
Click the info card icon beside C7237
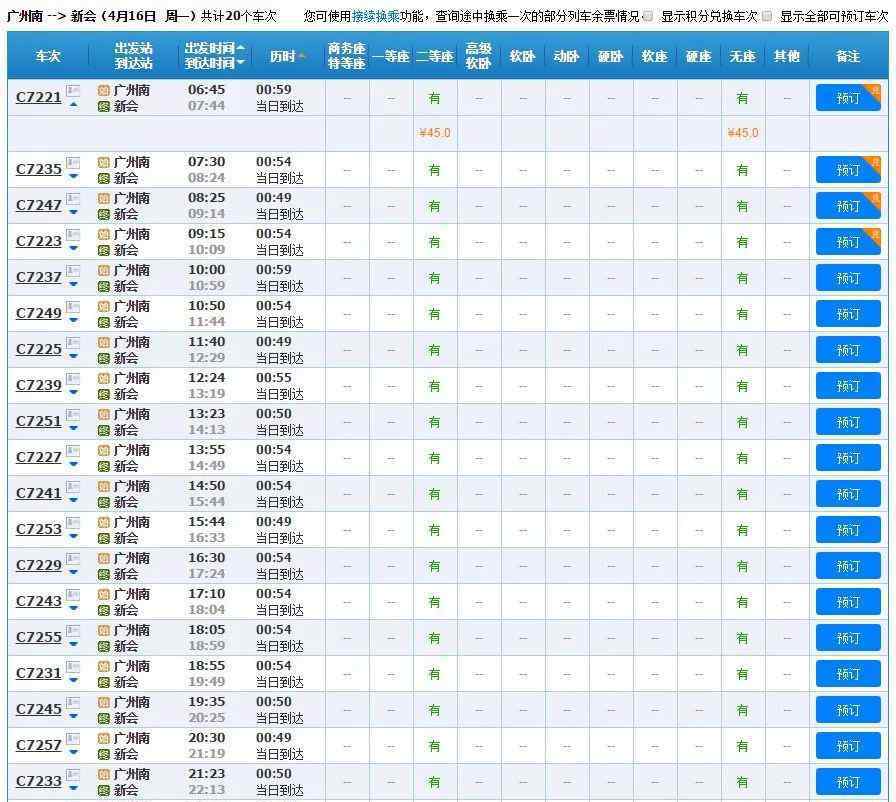pyautogui.click(x=73, y=271)
